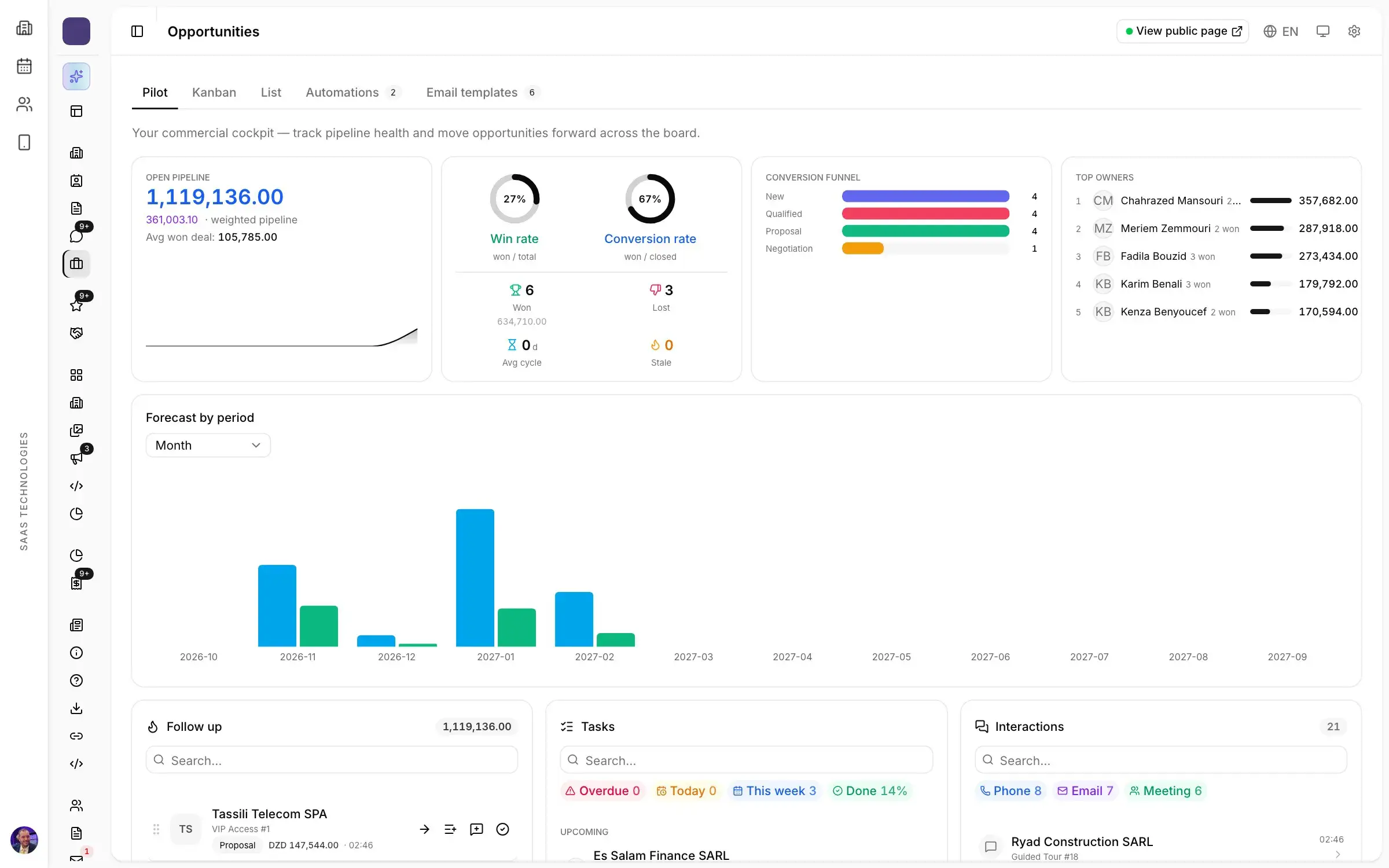Viewport: 1389px width, 868px height.
Task: Click the user avatar photo at bottom left
Action: 24,840
